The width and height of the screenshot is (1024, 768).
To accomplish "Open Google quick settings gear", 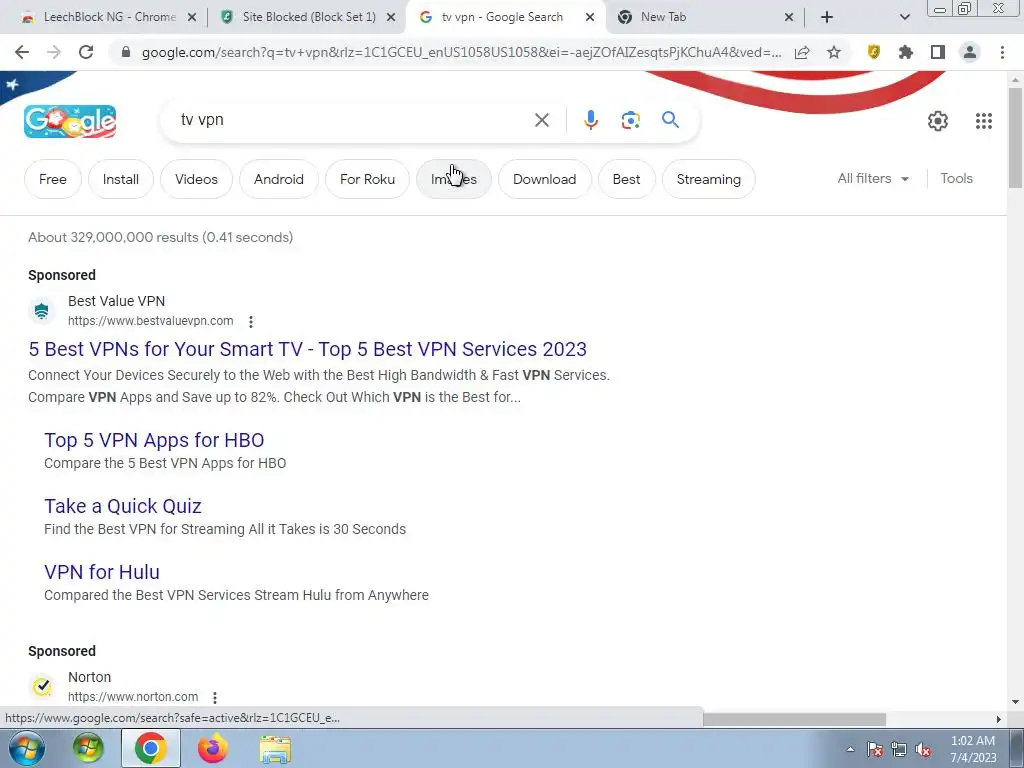I will click(938, 121).
